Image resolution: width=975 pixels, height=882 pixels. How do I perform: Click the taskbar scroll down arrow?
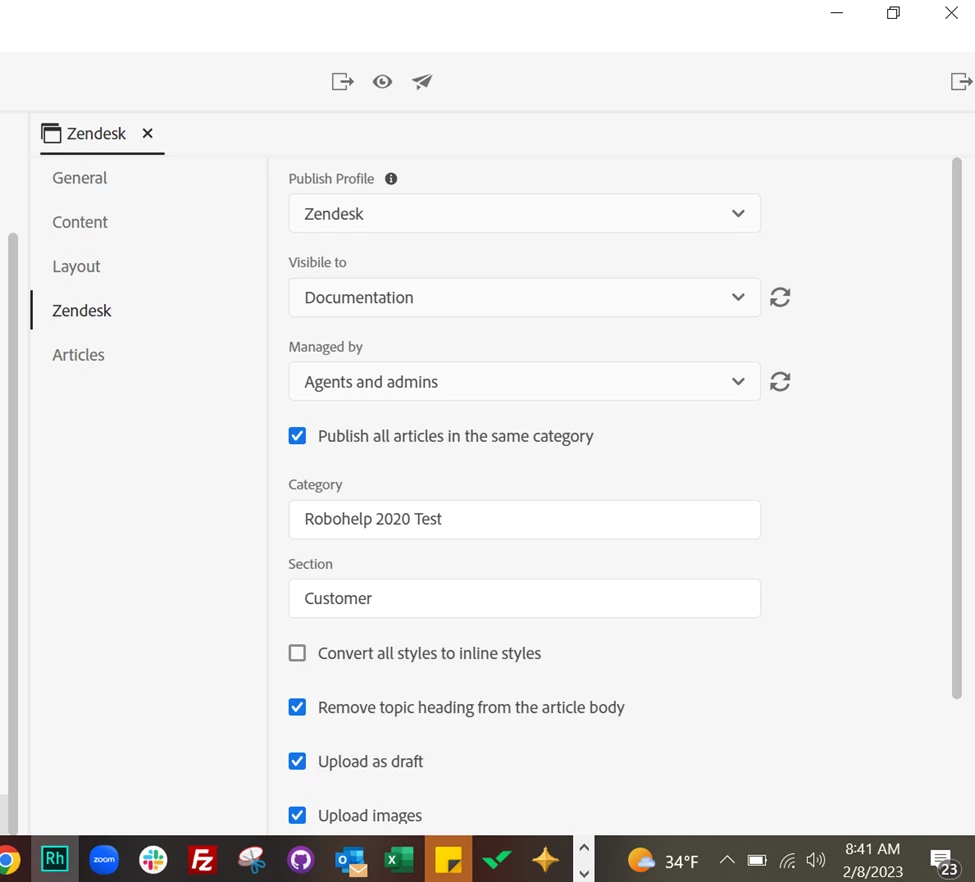coord(584,873)
